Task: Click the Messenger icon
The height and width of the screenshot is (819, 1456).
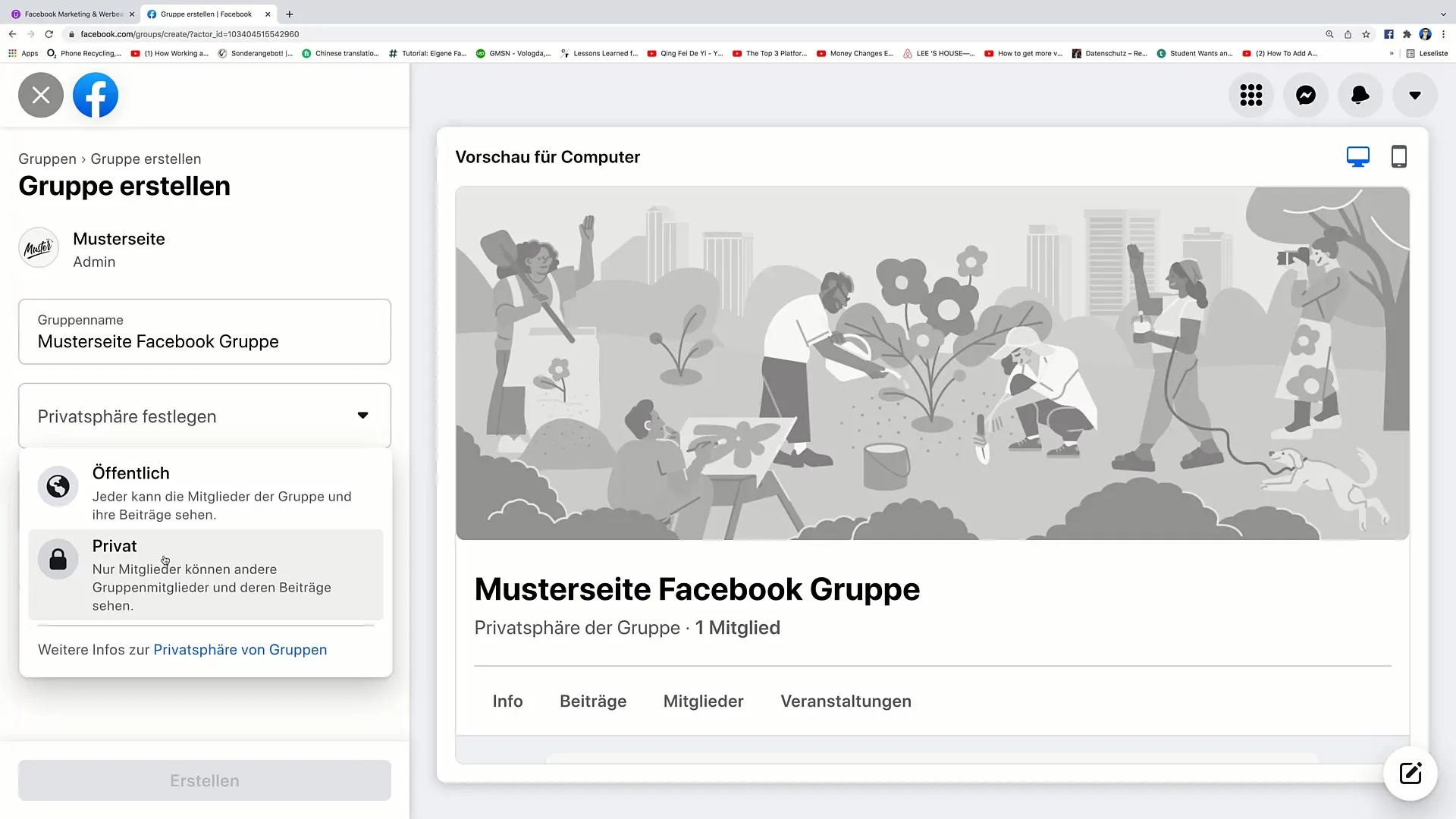Action: pos(1306,95)
